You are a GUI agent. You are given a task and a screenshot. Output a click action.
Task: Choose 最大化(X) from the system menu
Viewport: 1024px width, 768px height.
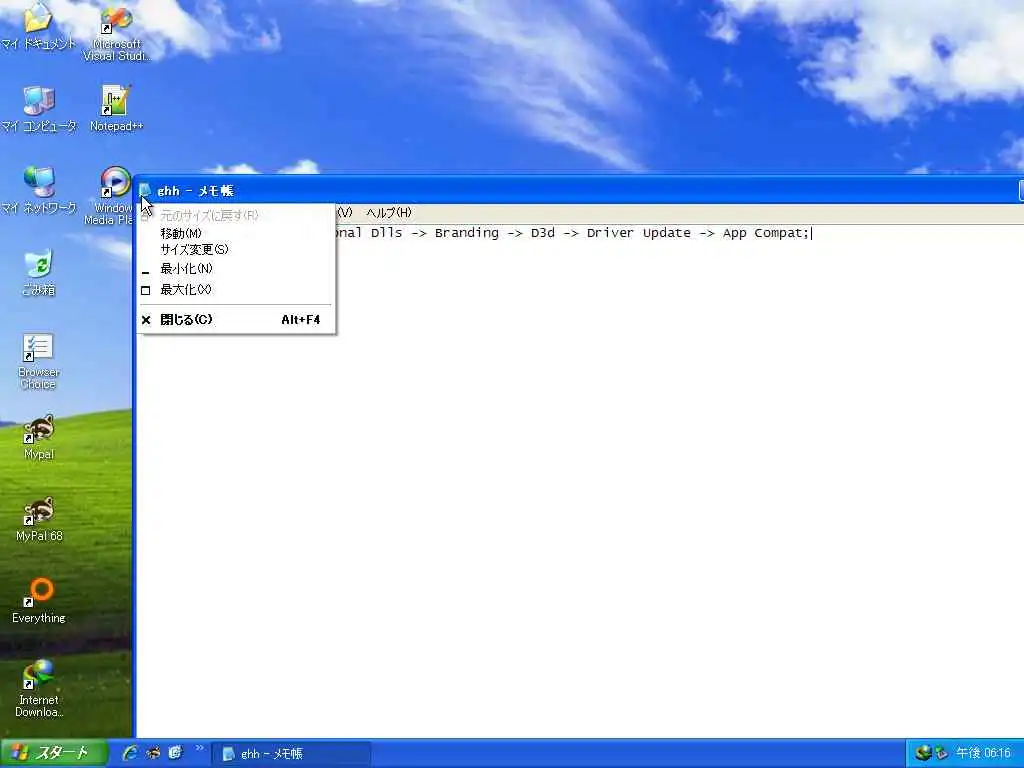(x=236, y=289)
